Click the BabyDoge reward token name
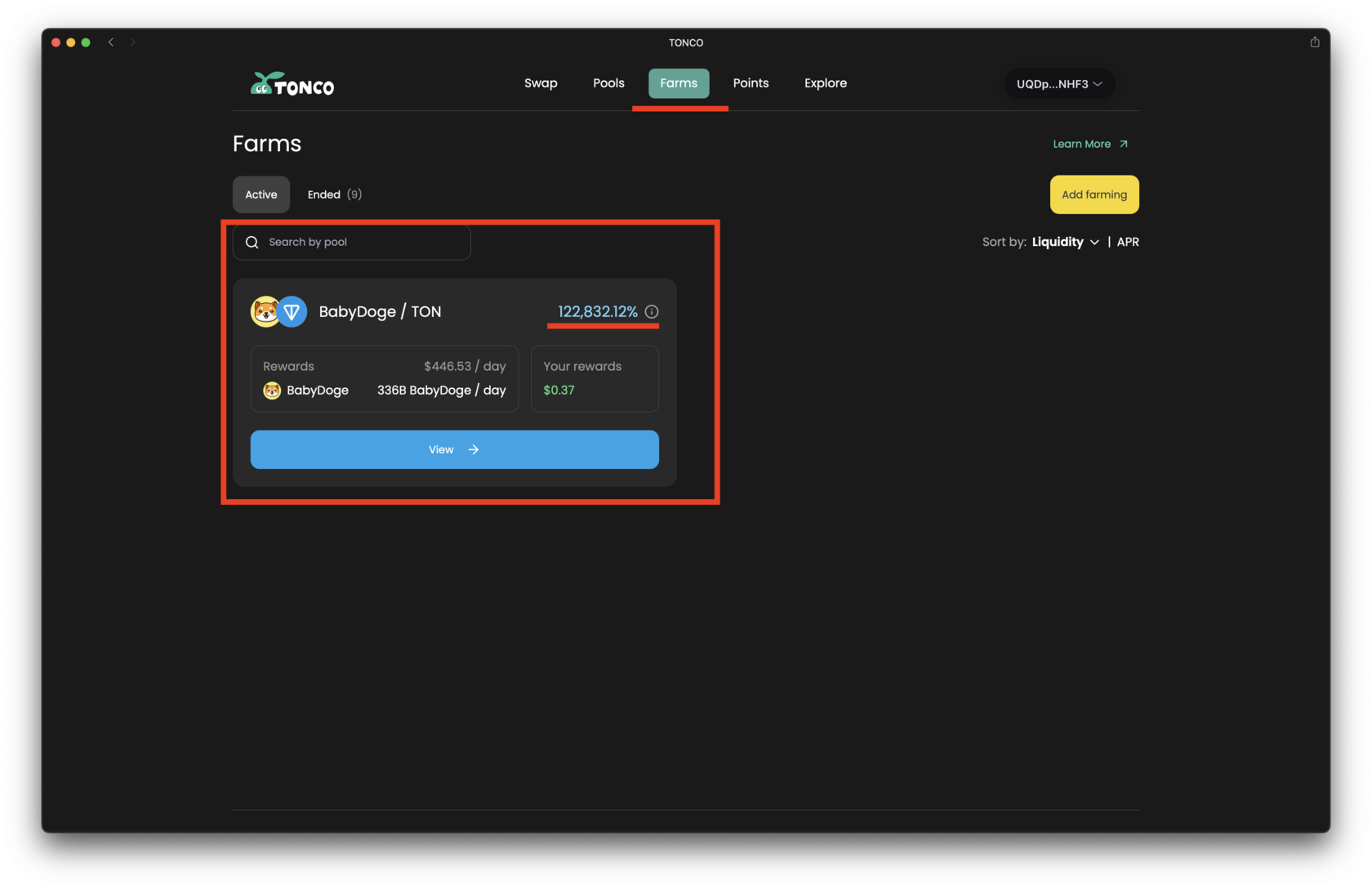 318,390
